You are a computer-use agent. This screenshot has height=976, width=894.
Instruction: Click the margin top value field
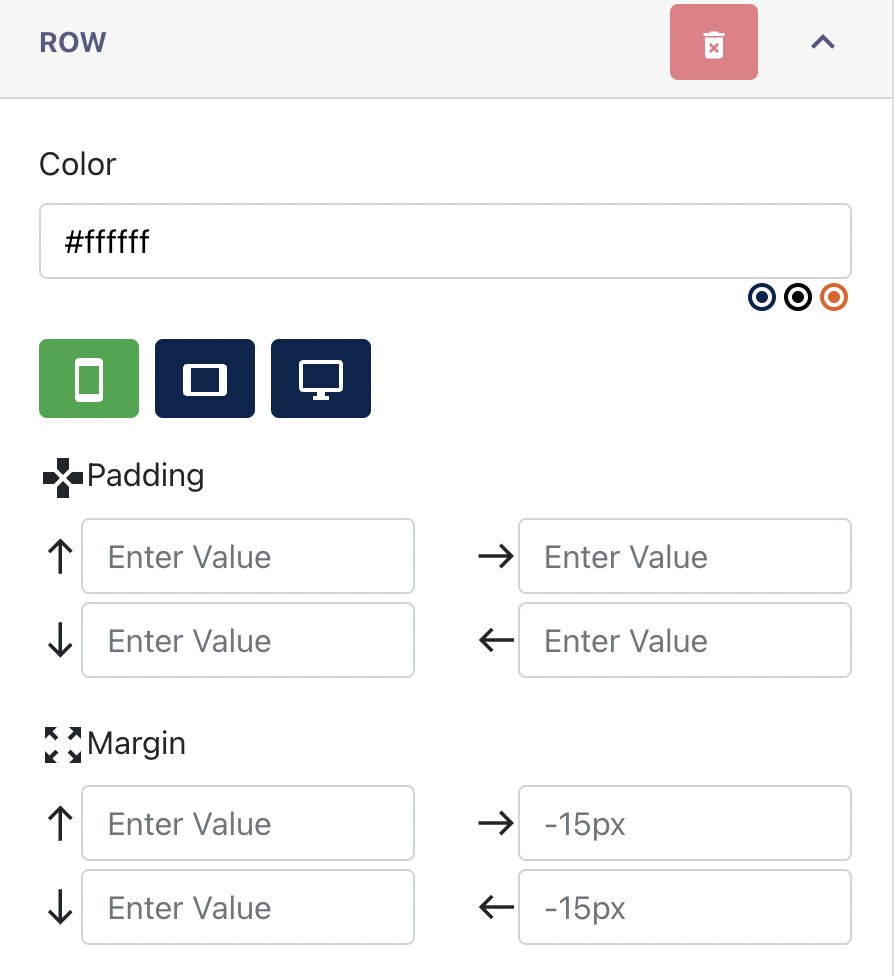(x=248, y=823)
